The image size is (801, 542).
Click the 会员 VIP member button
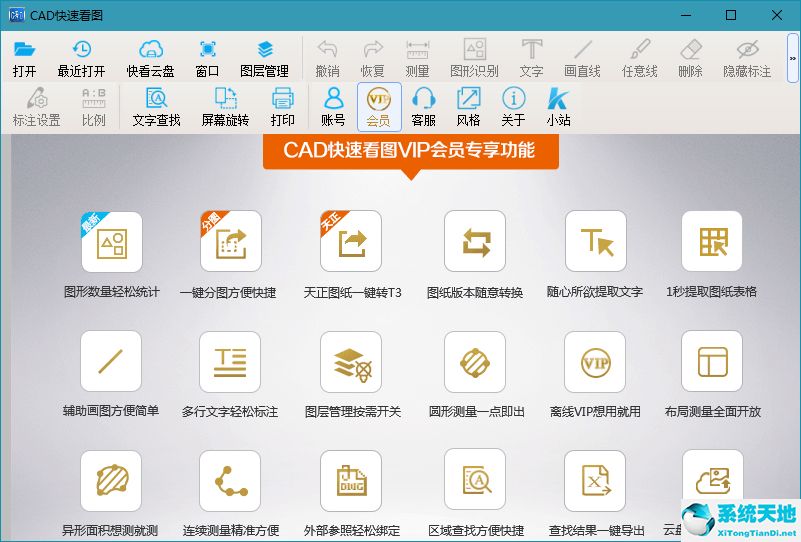click(x=379, y=107)
